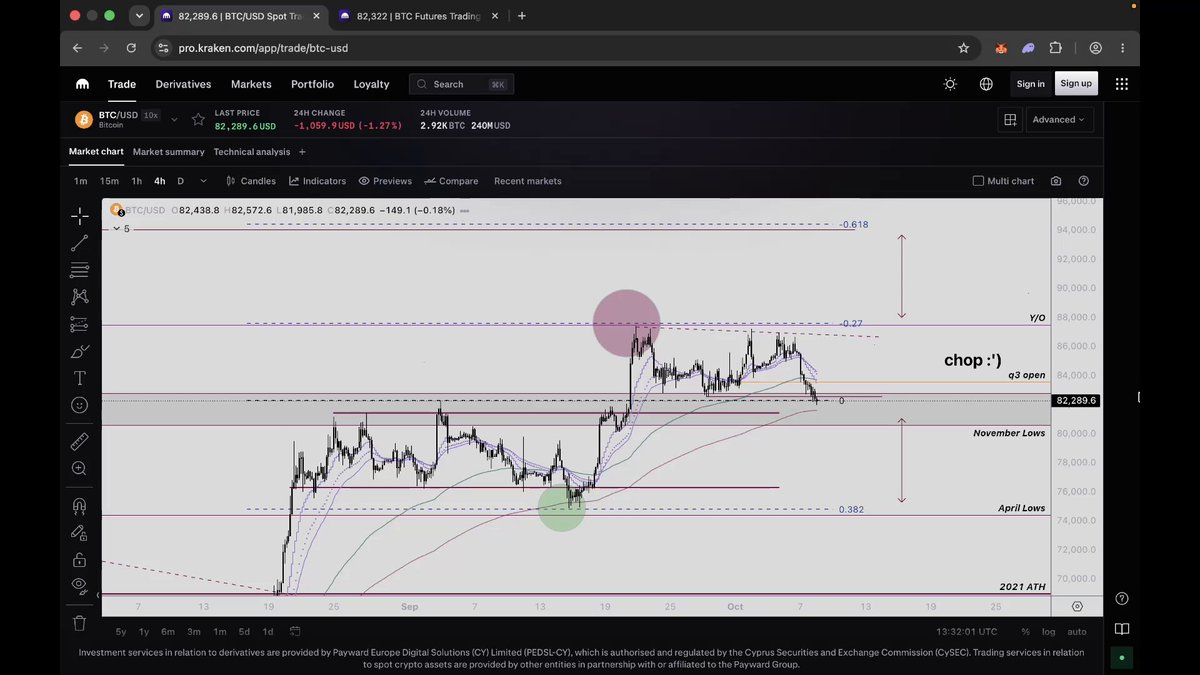The width and height of the screenshot is (1200, 675).
Task: Open the Kraken apps grid menu
Action: pyautogui.click(x=1122, y=84)
